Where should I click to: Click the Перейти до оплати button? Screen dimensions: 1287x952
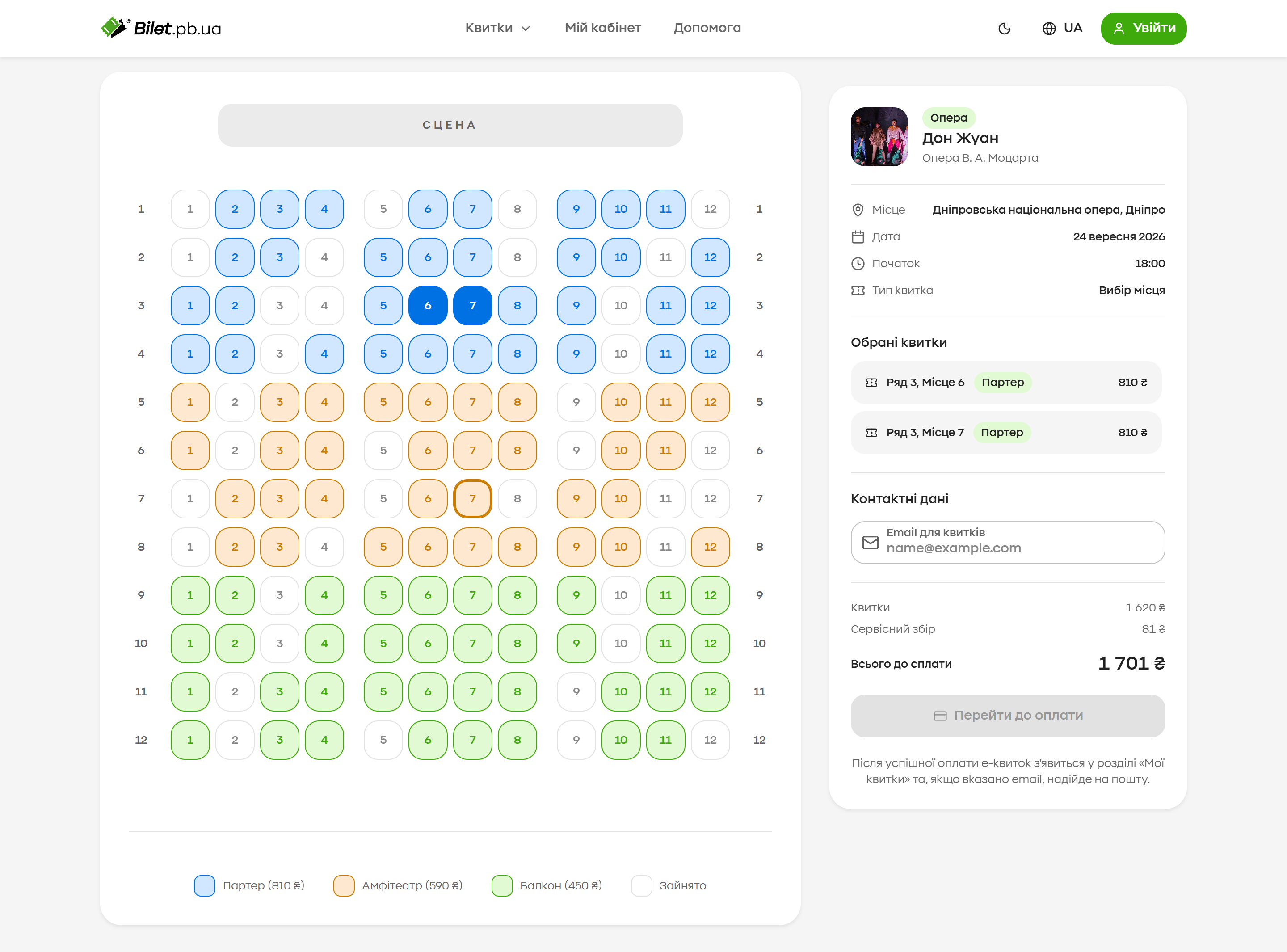(1008, 715)
